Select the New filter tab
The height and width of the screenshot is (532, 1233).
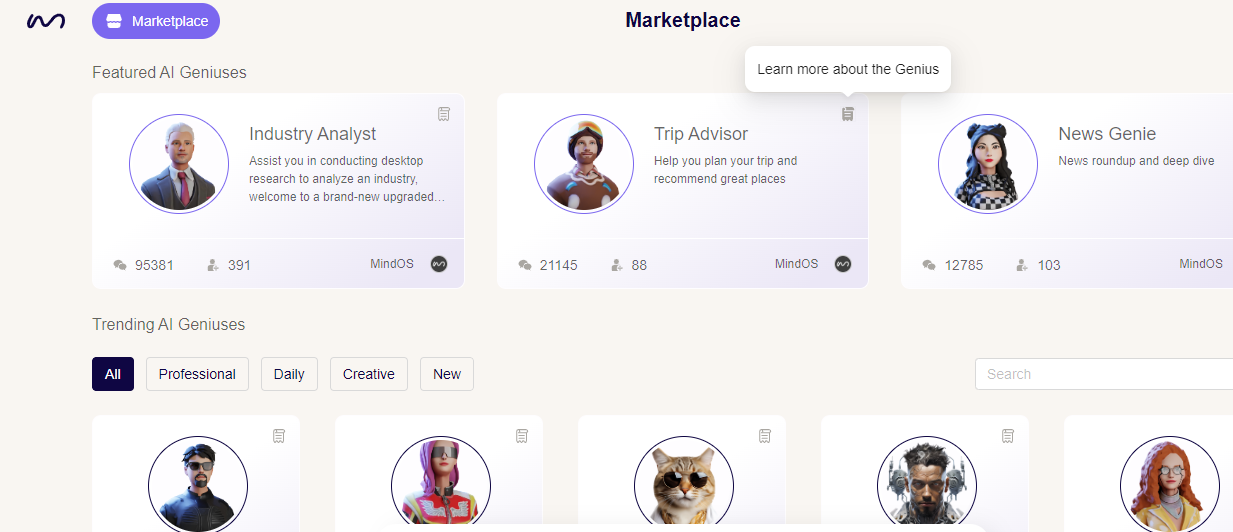coord(447,374)
